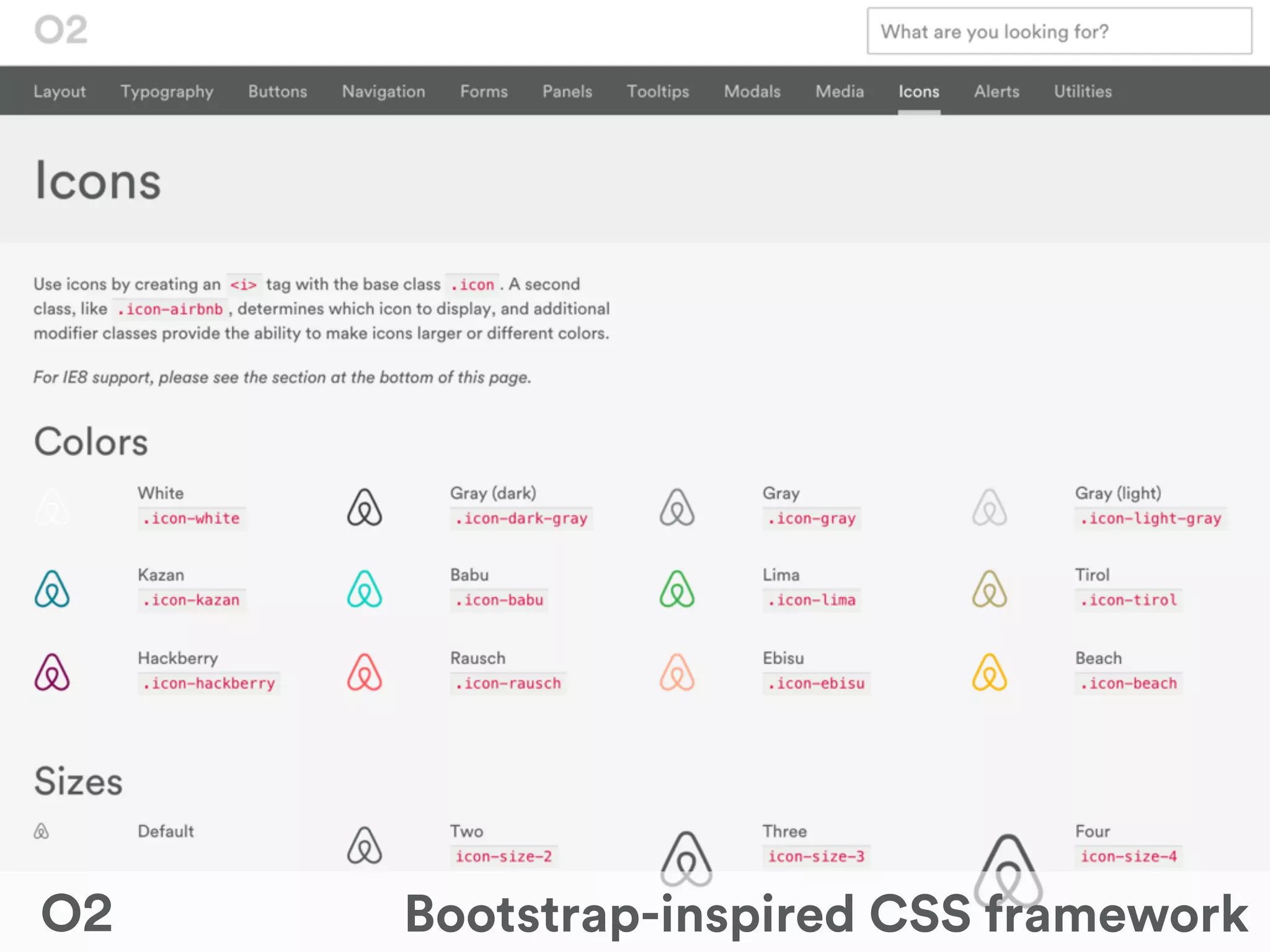
Task: Click the .icon-white code label
Action: (x=192, y=518)
